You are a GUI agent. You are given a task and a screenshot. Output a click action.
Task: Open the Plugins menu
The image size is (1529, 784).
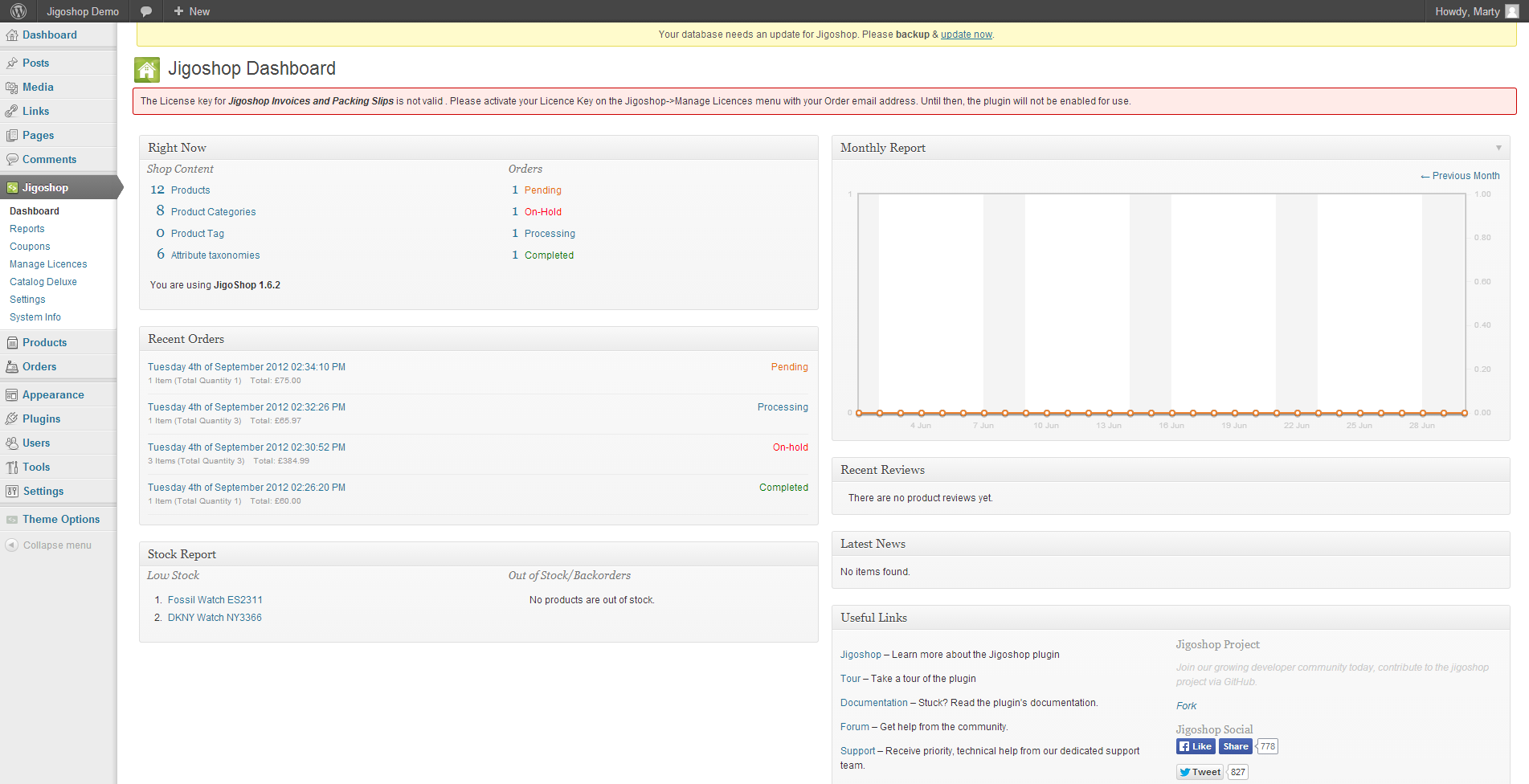[x=41, y=419]
